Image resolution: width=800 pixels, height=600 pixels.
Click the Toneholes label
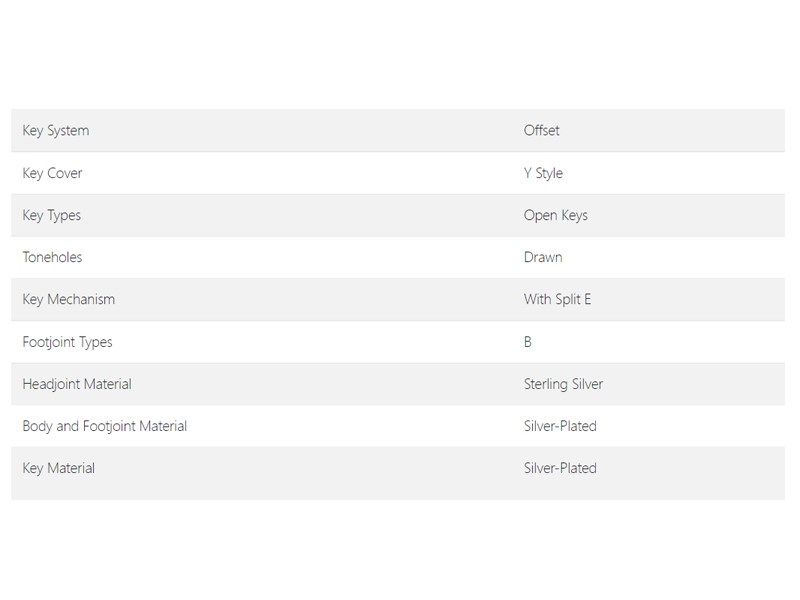(52, 257)
